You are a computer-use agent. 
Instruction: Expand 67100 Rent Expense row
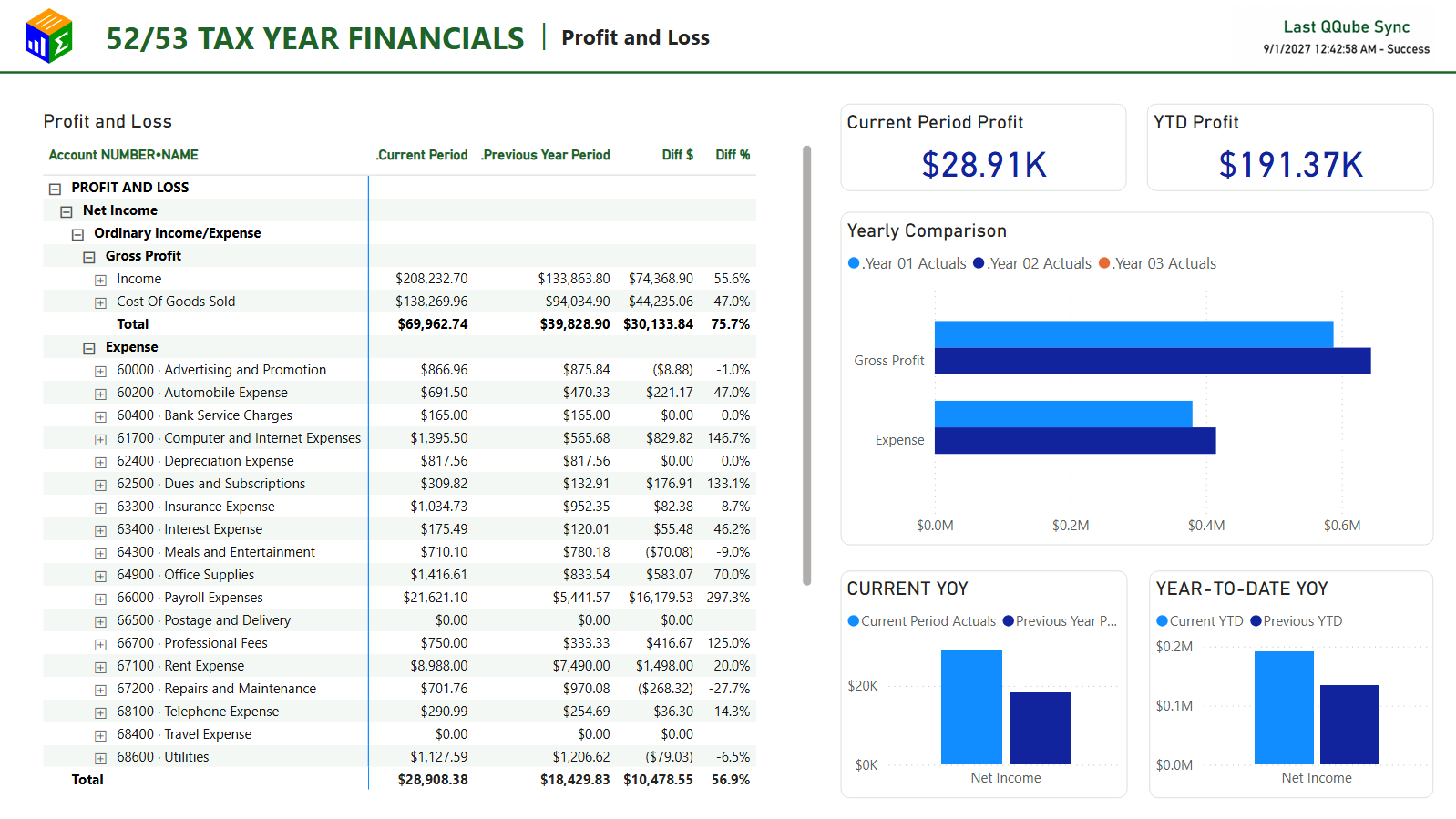tap(100, 667)
